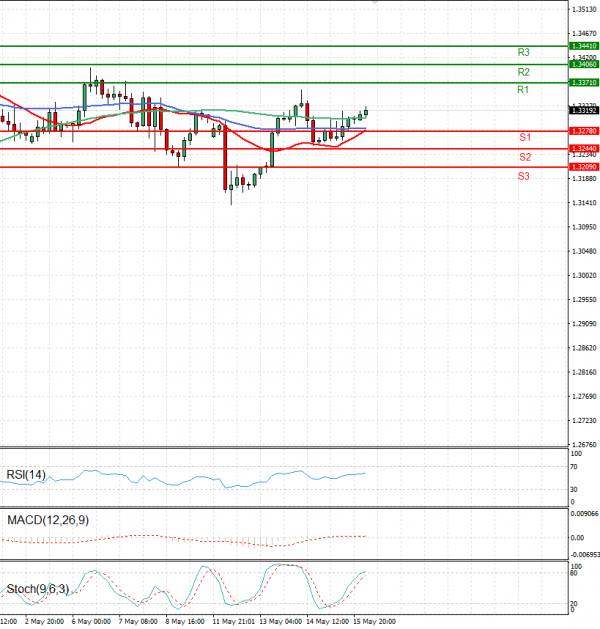Select the 1.34060 price tag
The height and width of the screenshot is (629, 600).
pyautogui.click(x=584, y=64)
